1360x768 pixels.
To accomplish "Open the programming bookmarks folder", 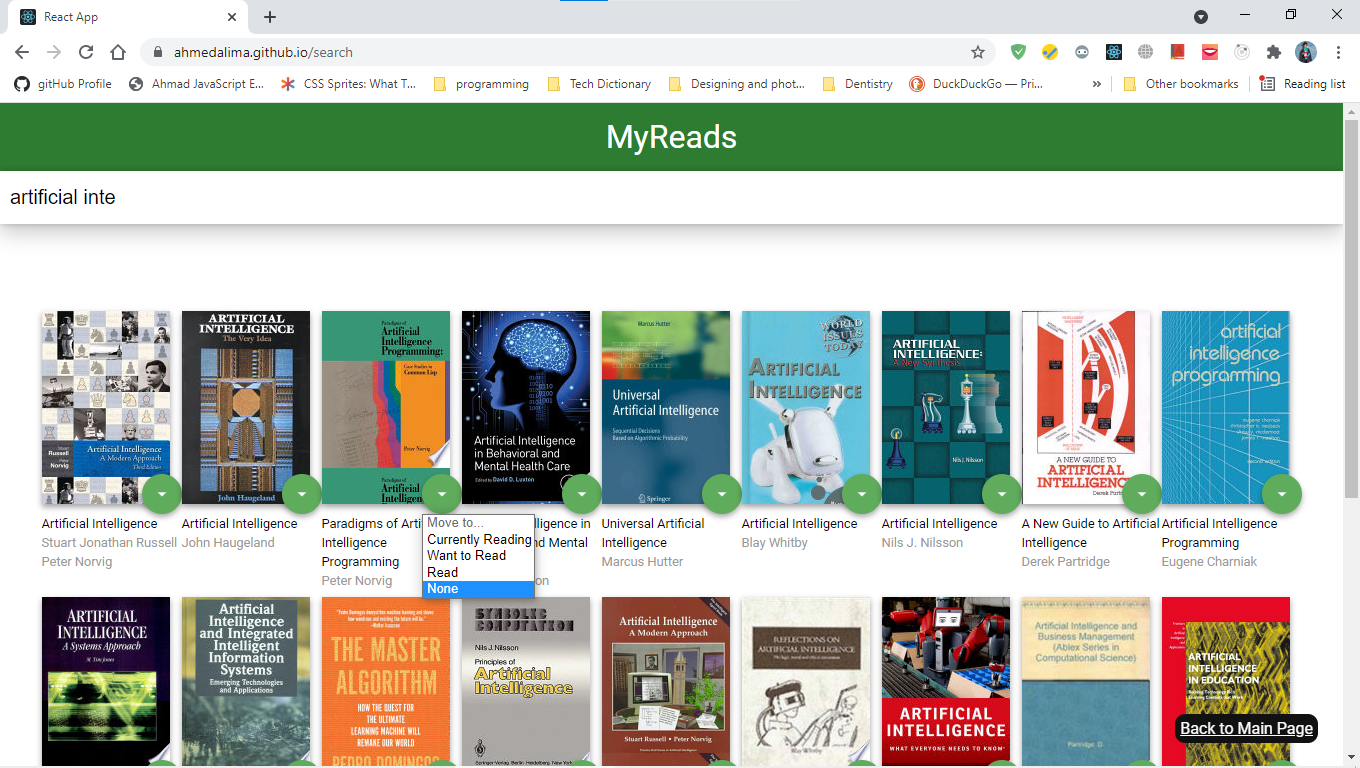I will point(481,84).
